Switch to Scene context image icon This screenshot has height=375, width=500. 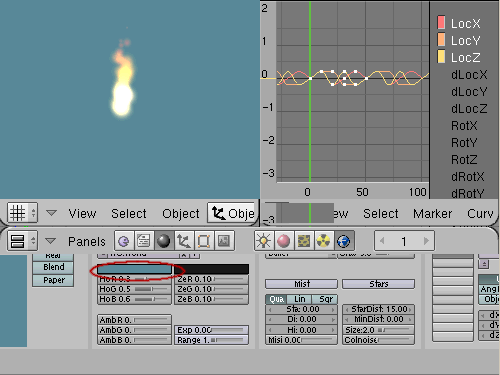point(224,241)
